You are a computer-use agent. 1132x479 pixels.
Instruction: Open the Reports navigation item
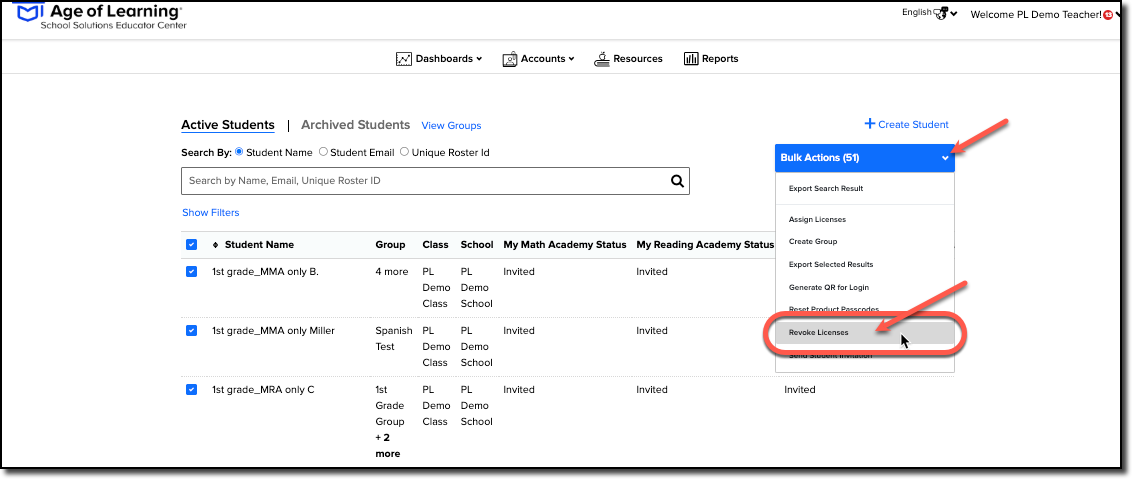tap(711, 59)
